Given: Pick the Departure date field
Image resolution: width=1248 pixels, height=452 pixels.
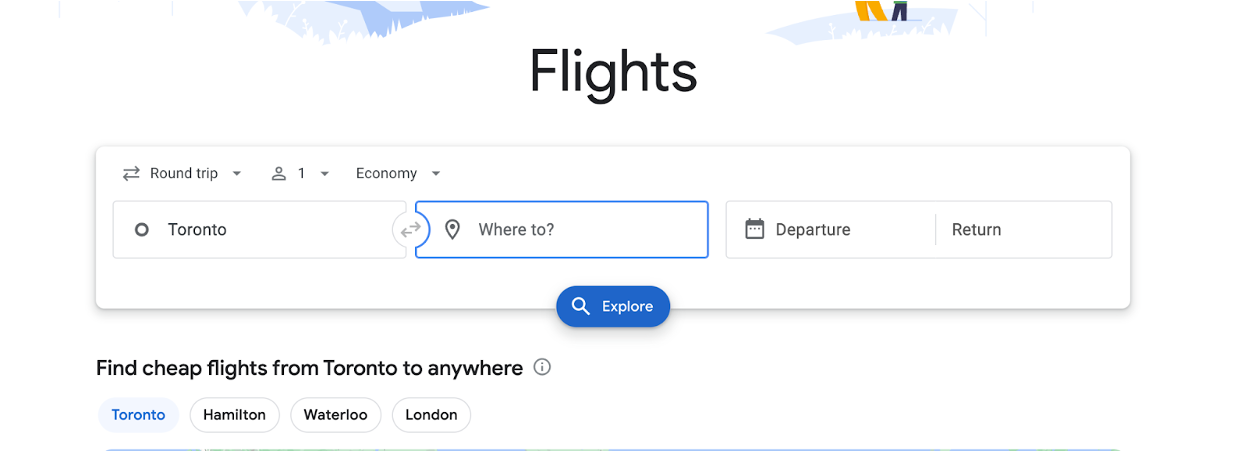Looking at the screenshot, I should point(830,230).
